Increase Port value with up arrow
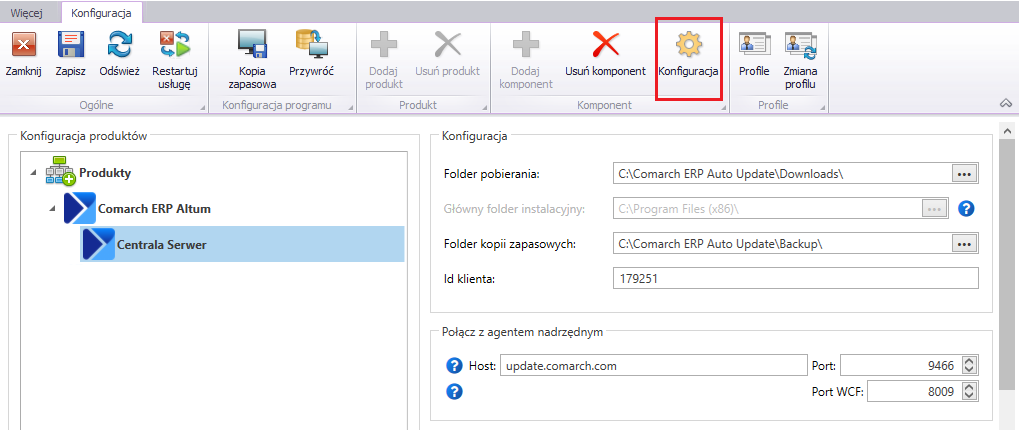Image resolution: width=1019 pixels, height=430 pixels. [969, 361]
